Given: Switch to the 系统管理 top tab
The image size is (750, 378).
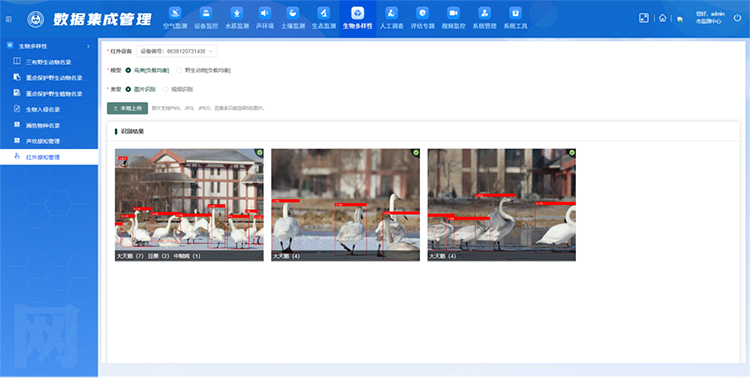Looking at the screenshot, I should click(484, 19).
